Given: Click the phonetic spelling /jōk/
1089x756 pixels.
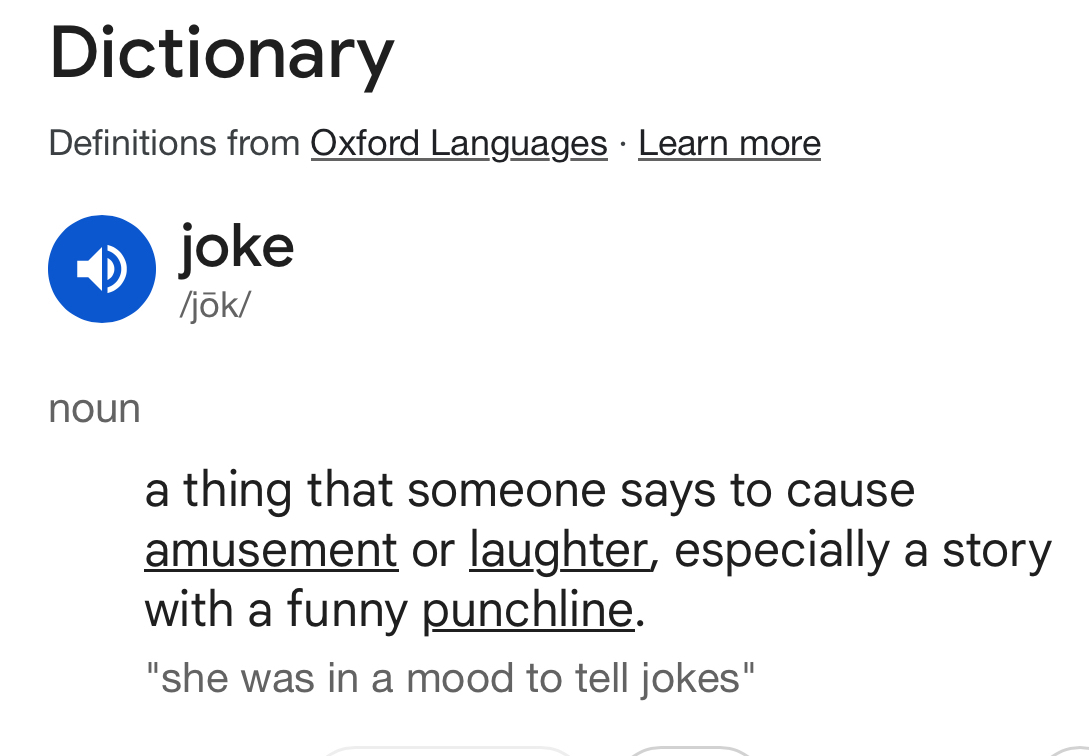Looking at the screenshot, I should click(x=214, y=305).
